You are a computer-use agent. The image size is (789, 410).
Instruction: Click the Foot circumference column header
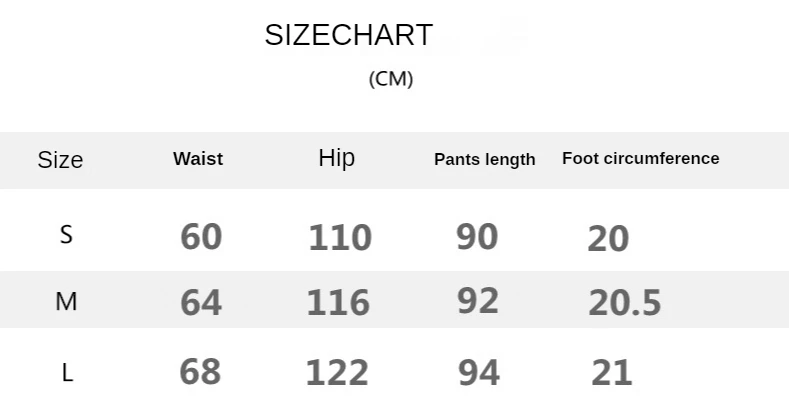[x=641, y=158]
